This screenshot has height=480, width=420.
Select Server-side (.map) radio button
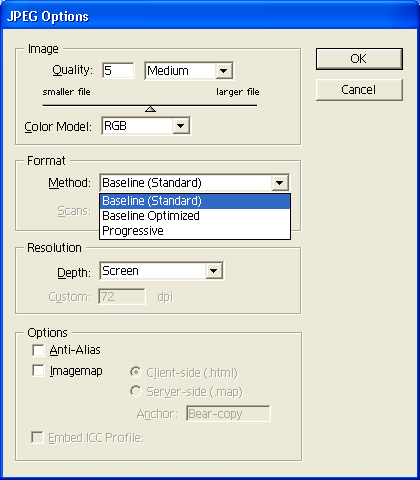(136, 391)
